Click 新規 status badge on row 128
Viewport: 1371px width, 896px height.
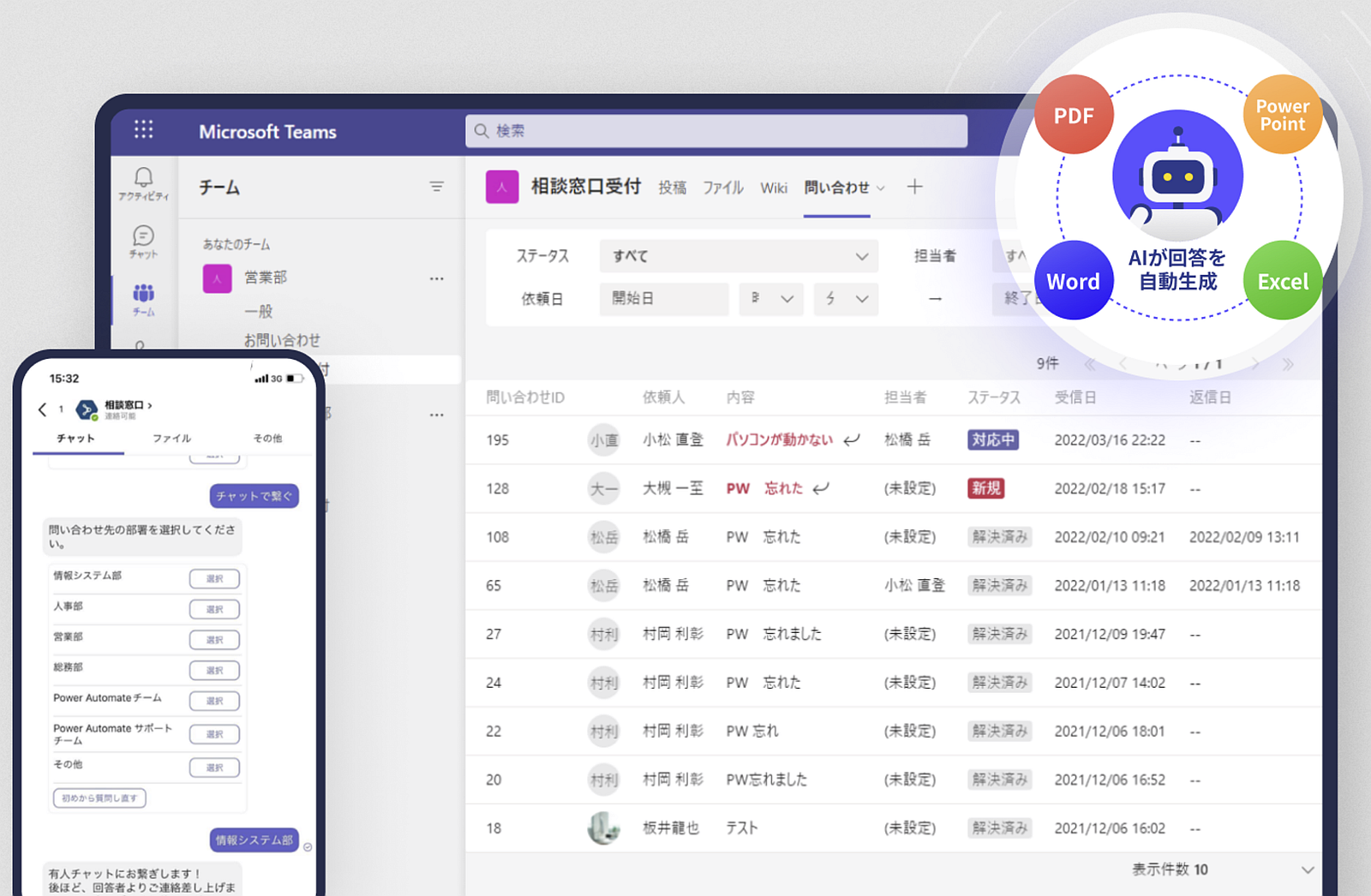tap(985, 488)
